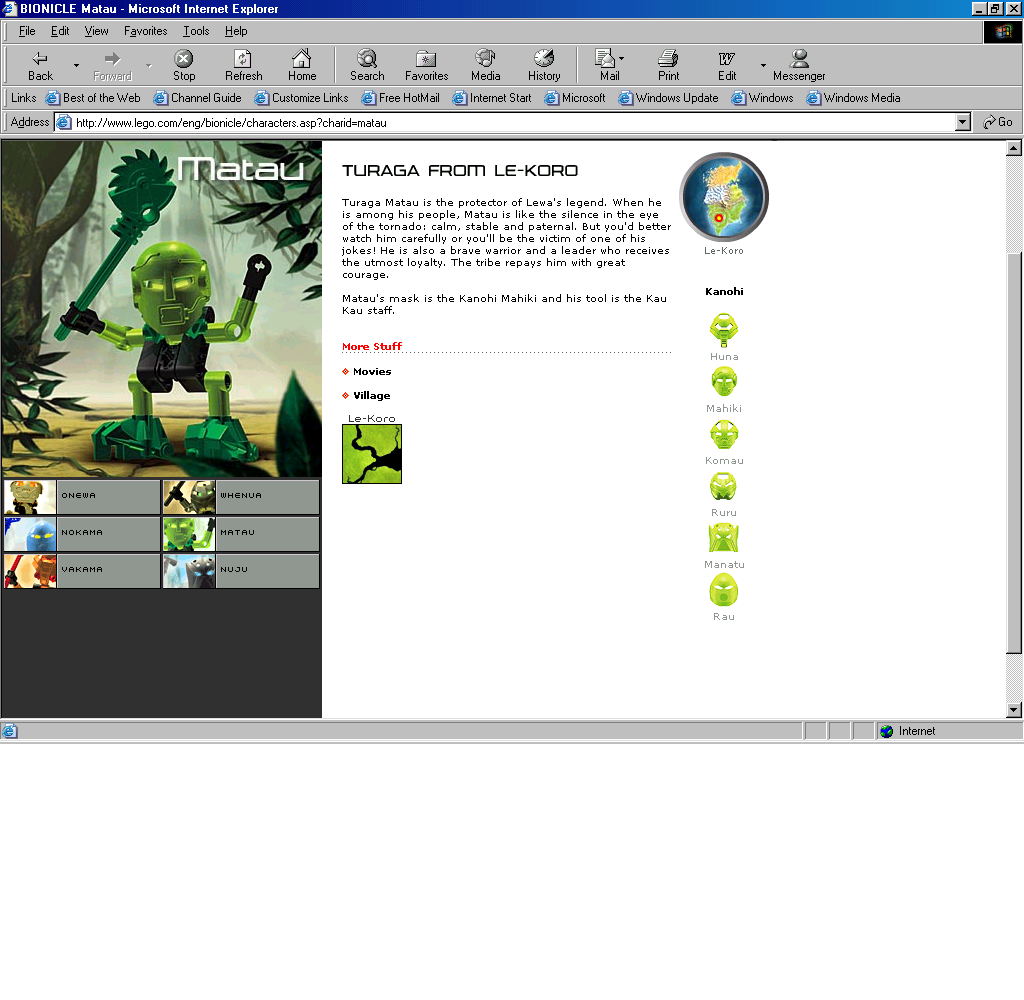1024x1000 pixels.
Task: Select the Komau mask icon
Action: click(x=724, y=434)
